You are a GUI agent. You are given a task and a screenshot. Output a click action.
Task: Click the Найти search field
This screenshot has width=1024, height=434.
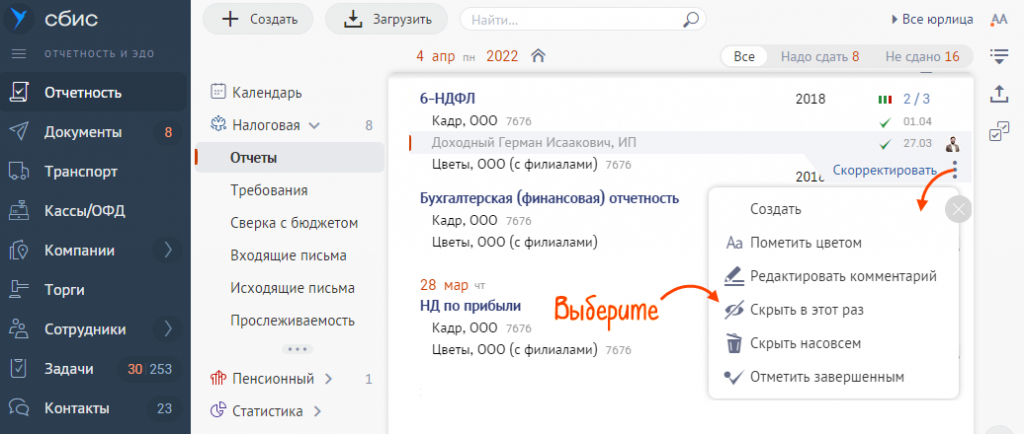(x=583, y=19)
